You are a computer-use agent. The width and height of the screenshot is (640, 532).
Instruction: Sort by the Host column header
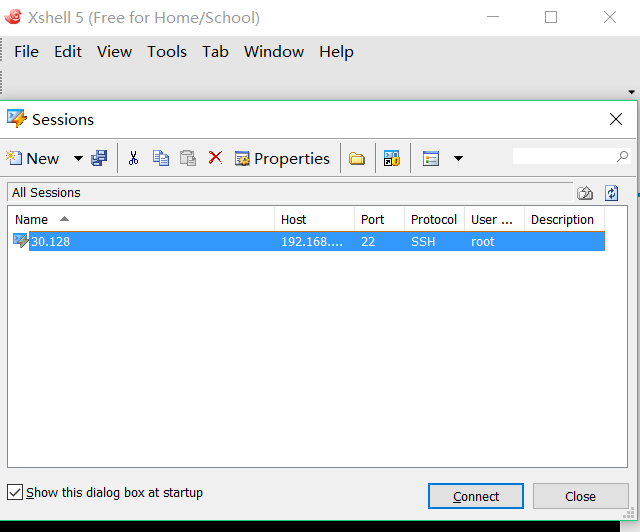coord(314,220)
